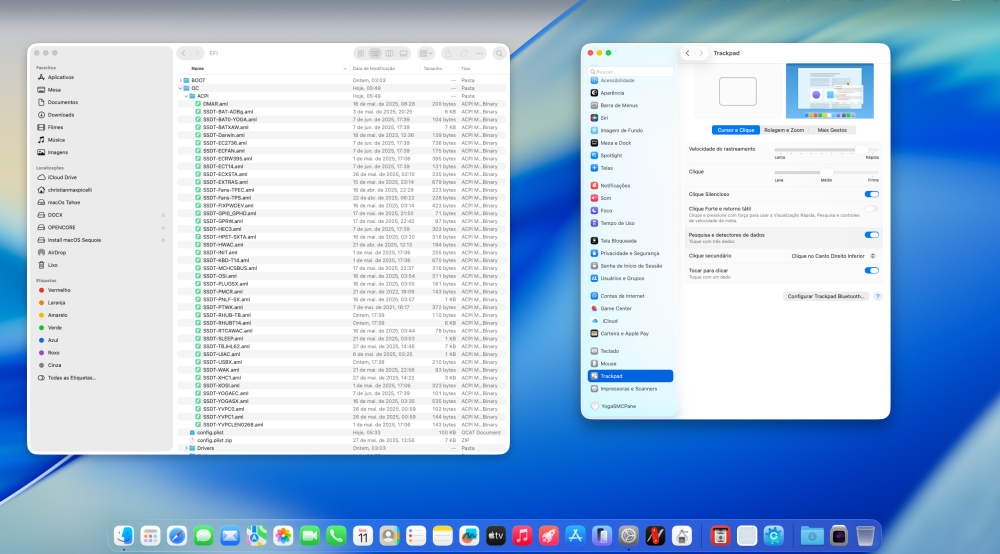This screenshot has height=554, width=1000.
Task: Go back in System Settings
Action: tap(688, 54)
